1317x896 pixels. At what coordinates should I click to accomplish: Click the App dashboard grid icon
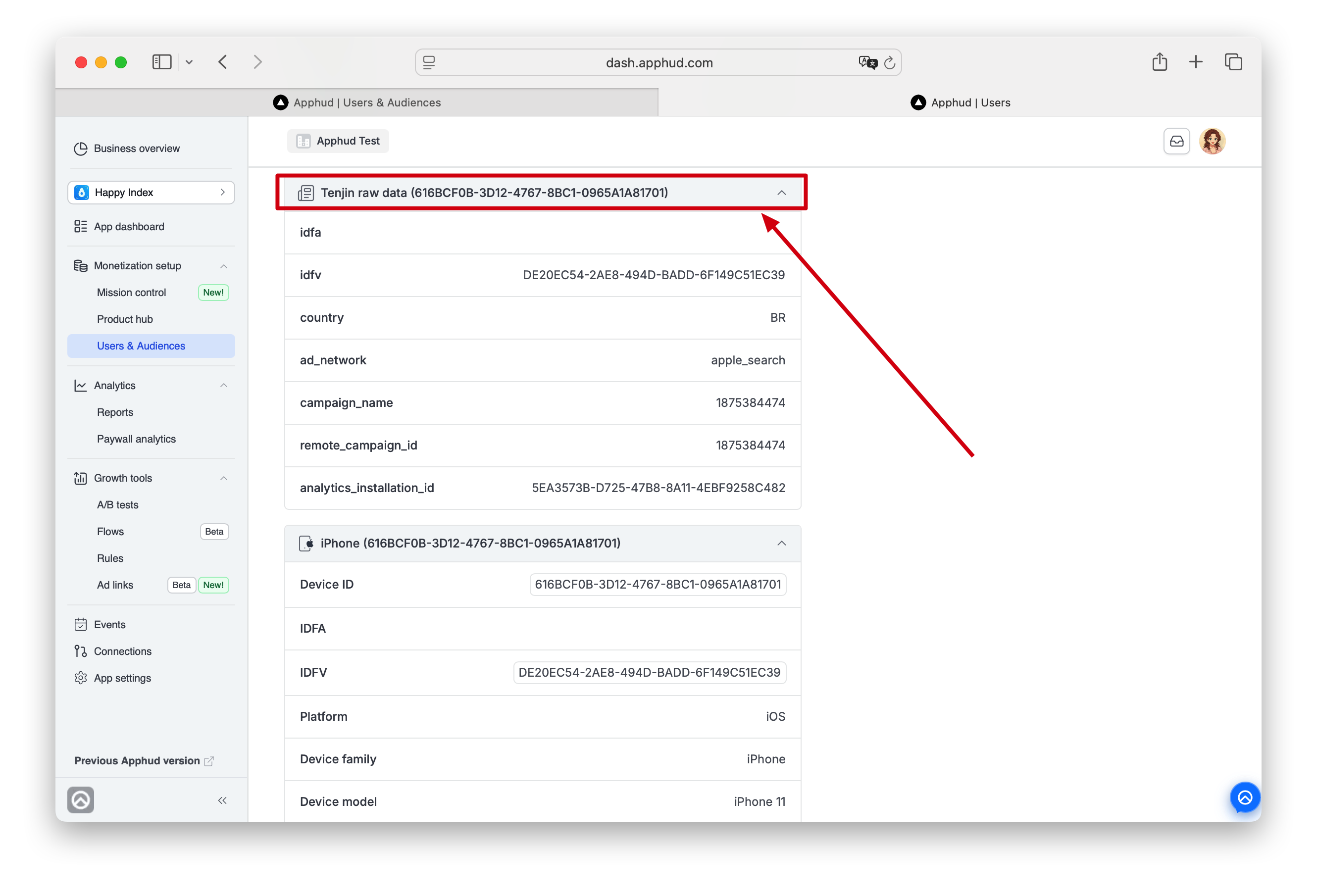pyautogui.click(x=81, y=227)
